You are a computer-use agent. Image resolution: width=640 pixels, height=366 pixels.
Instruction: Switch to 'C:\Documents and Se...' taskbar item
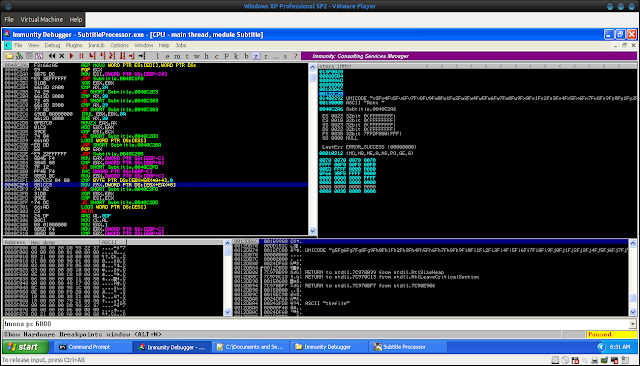pos(251,347)
